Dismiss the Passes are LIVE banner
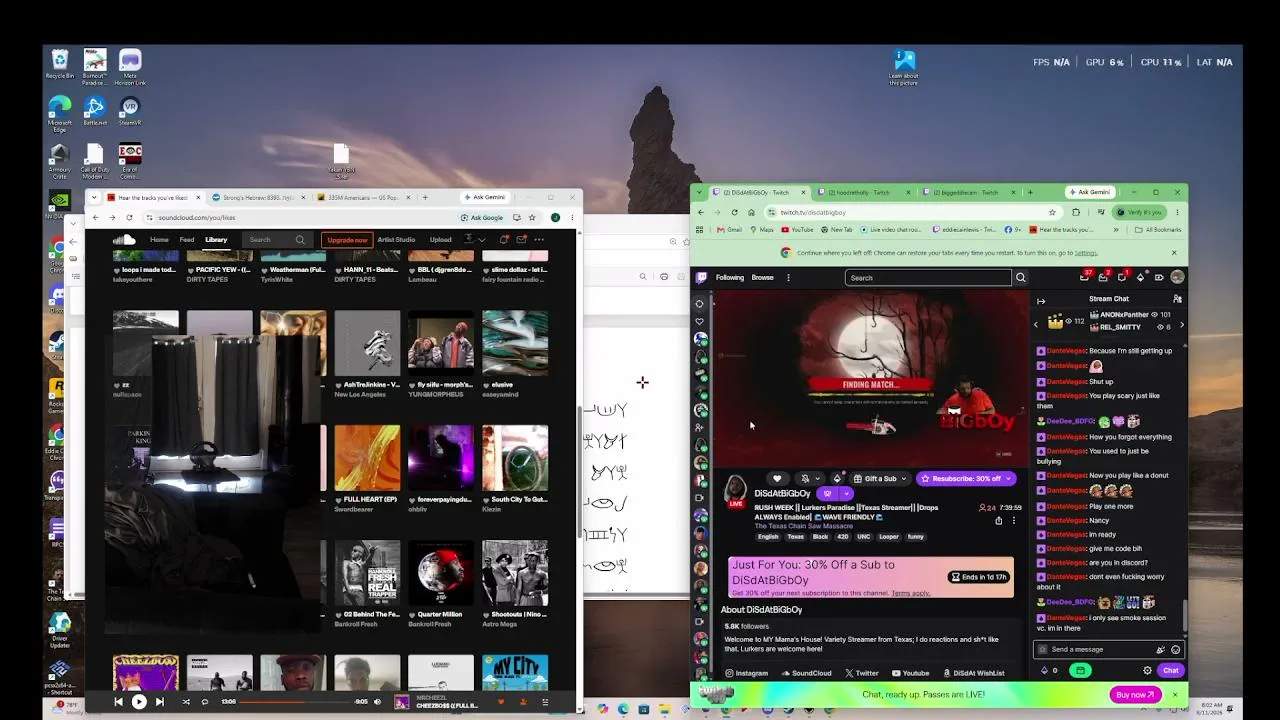This screenshot has width=1280, height=720. (x=1174, y=694)
